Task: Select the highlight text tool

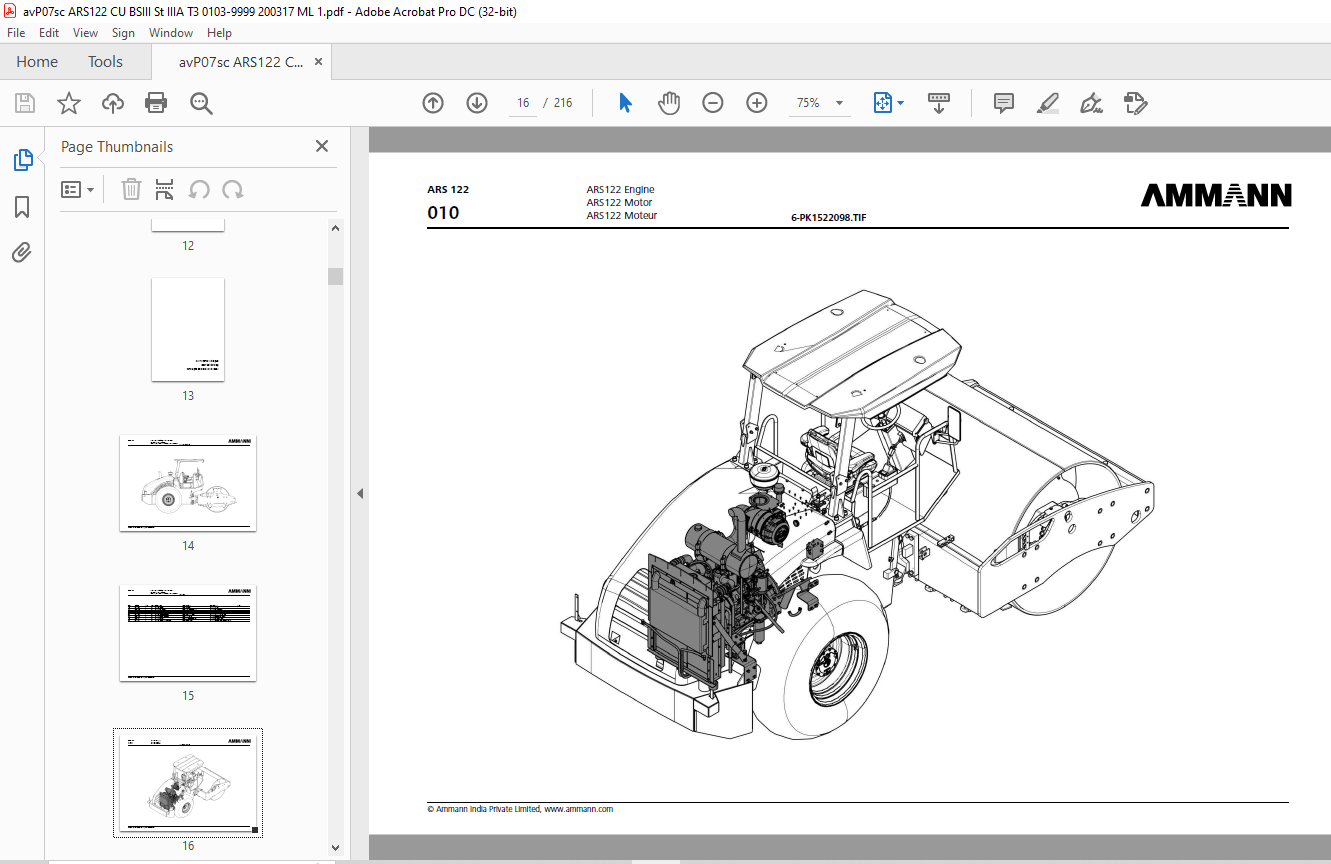Action: tap(1048, 103)
